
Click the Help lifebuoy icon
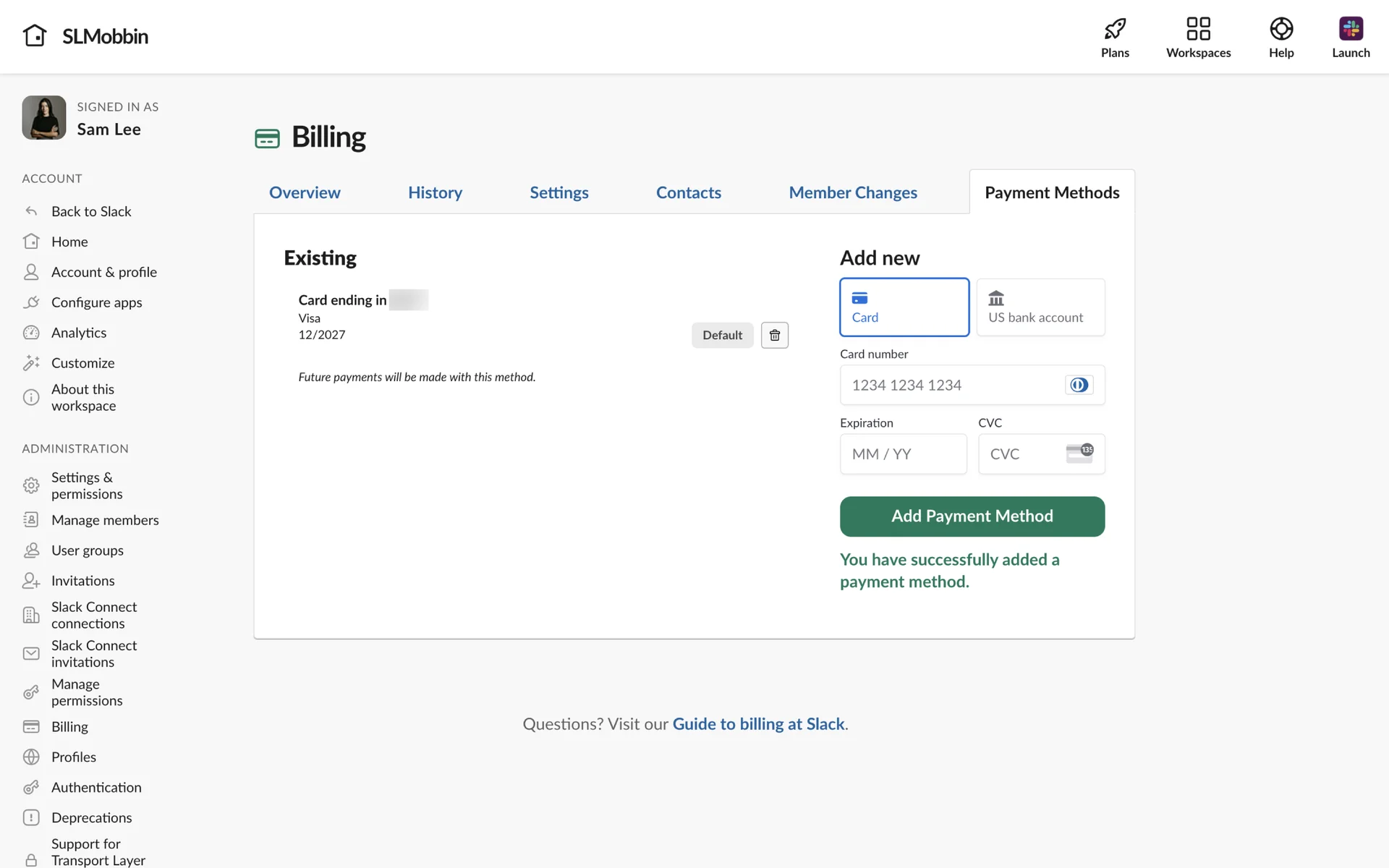[x=1280, y=29]
